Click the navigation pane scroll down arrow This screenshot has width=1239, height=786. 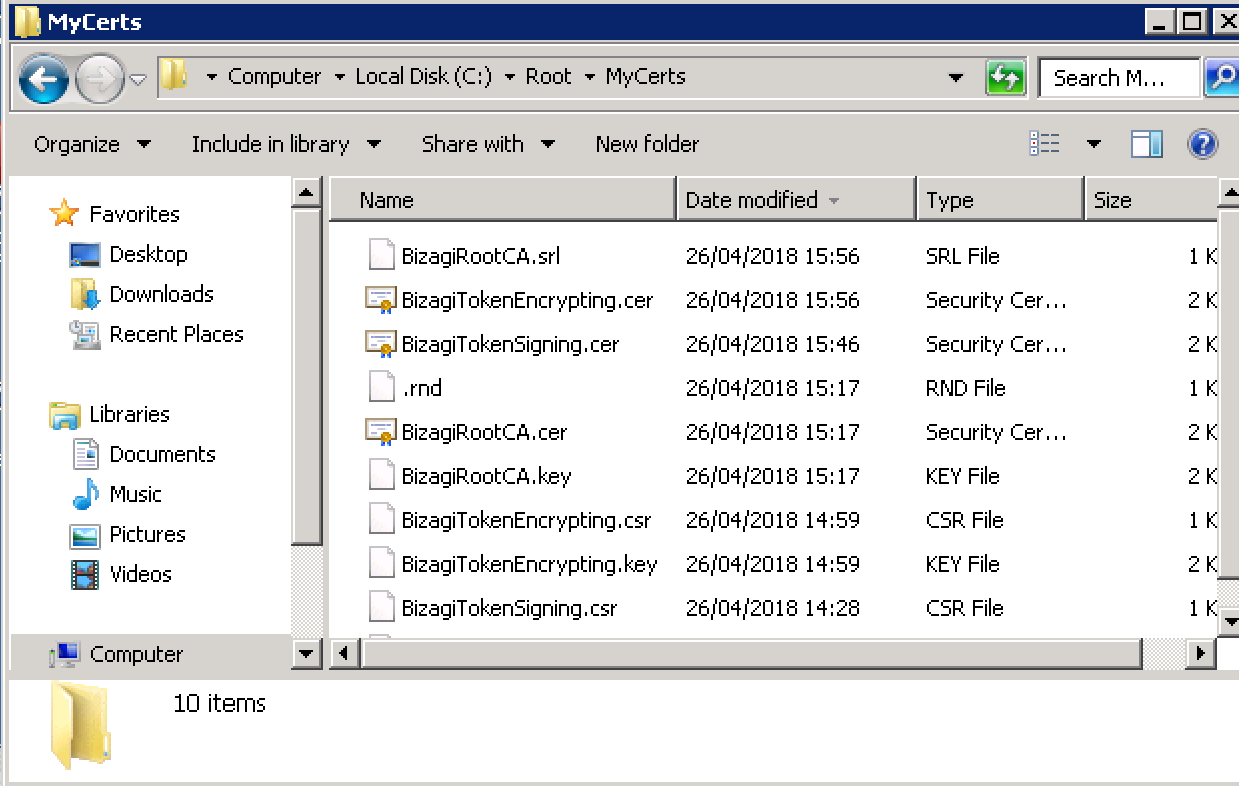[x=306, y=654]
